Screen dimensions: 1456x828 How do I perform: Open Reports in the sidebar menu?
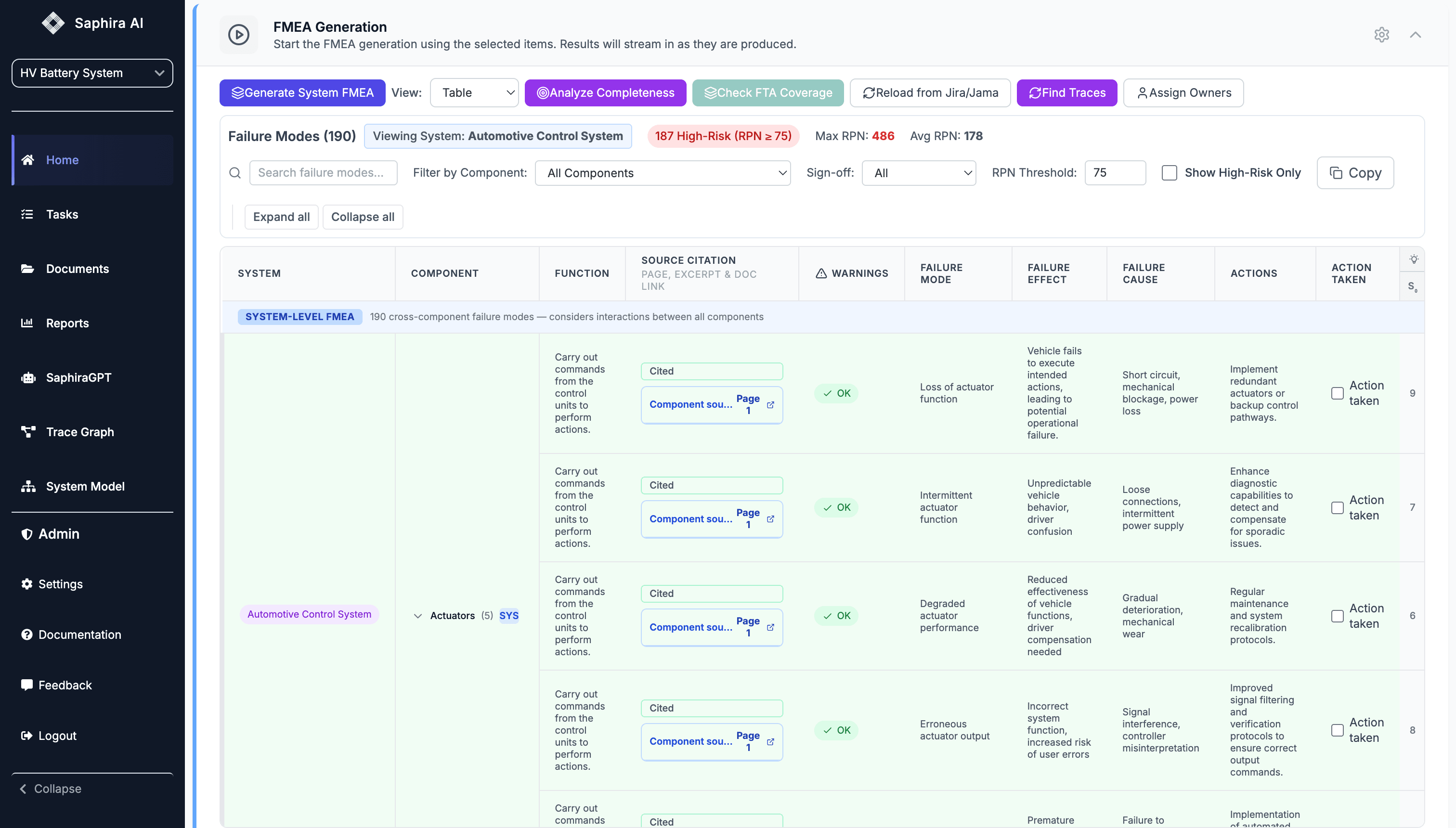pos(67,323)
